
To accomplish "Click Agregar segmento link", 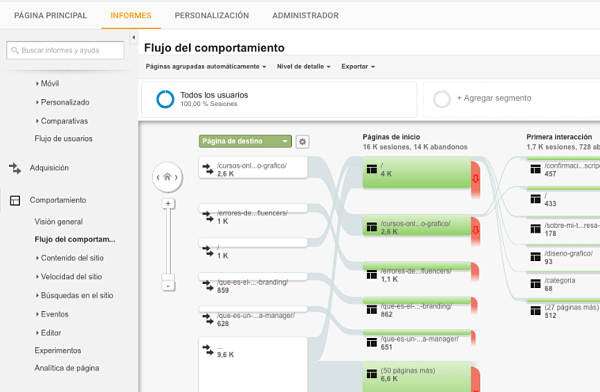I will pyautogui.click(x=494, y=98).
